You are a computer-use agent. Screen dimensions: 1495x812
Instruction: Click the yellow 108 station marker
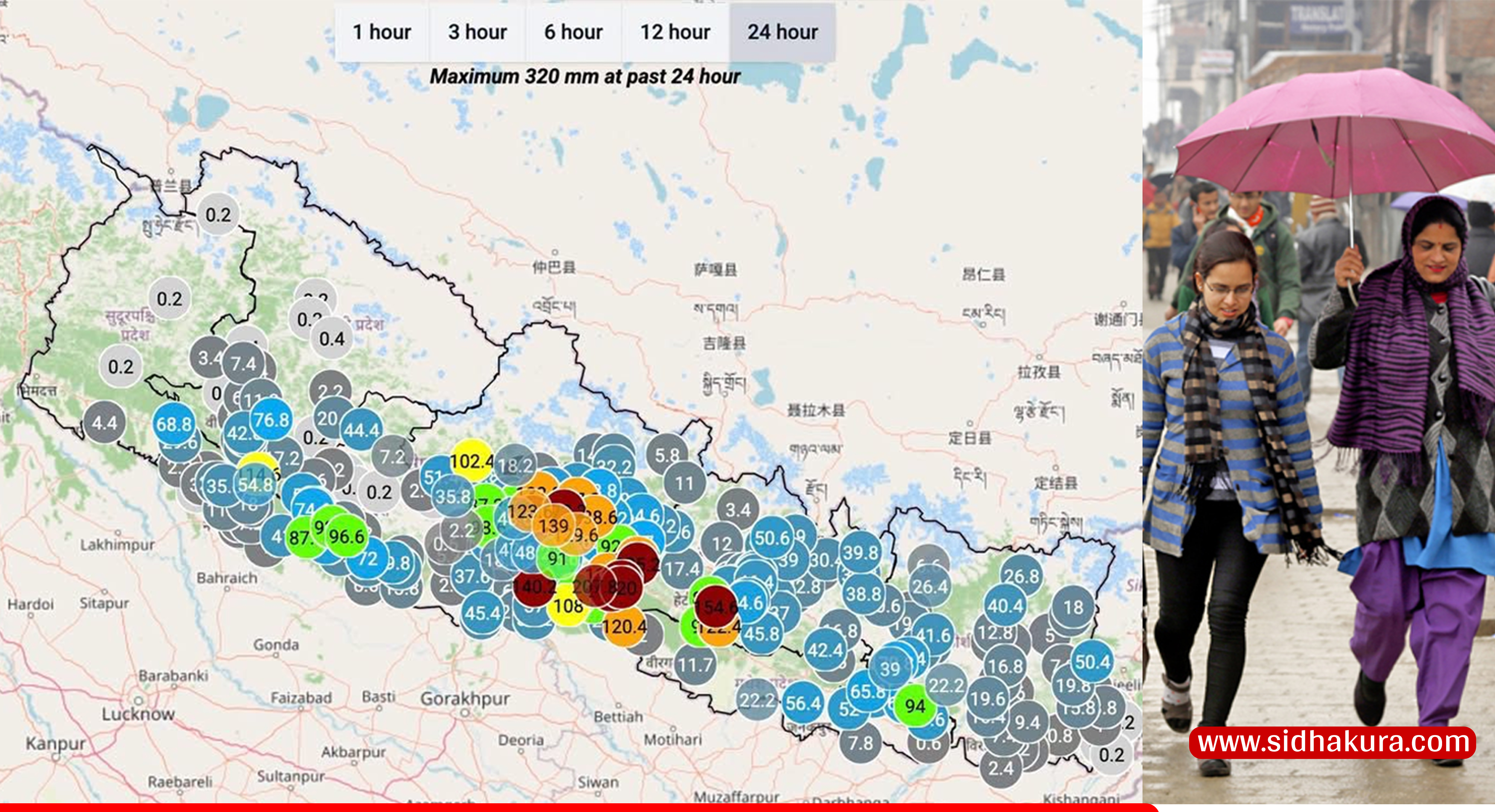568,606
